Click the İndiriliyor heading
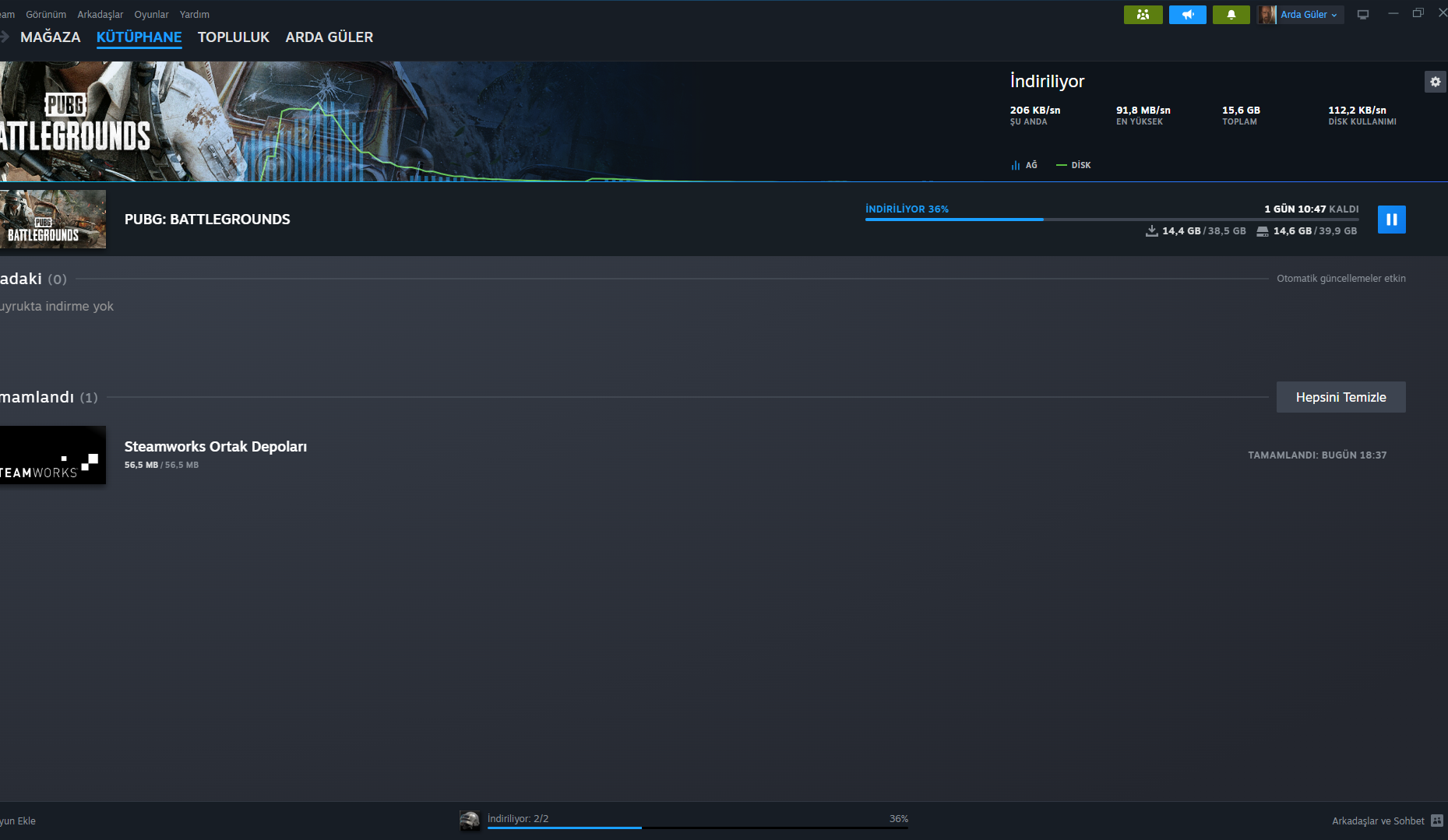This screenshot has height=840, width=1448. [x=1047, y=81]
